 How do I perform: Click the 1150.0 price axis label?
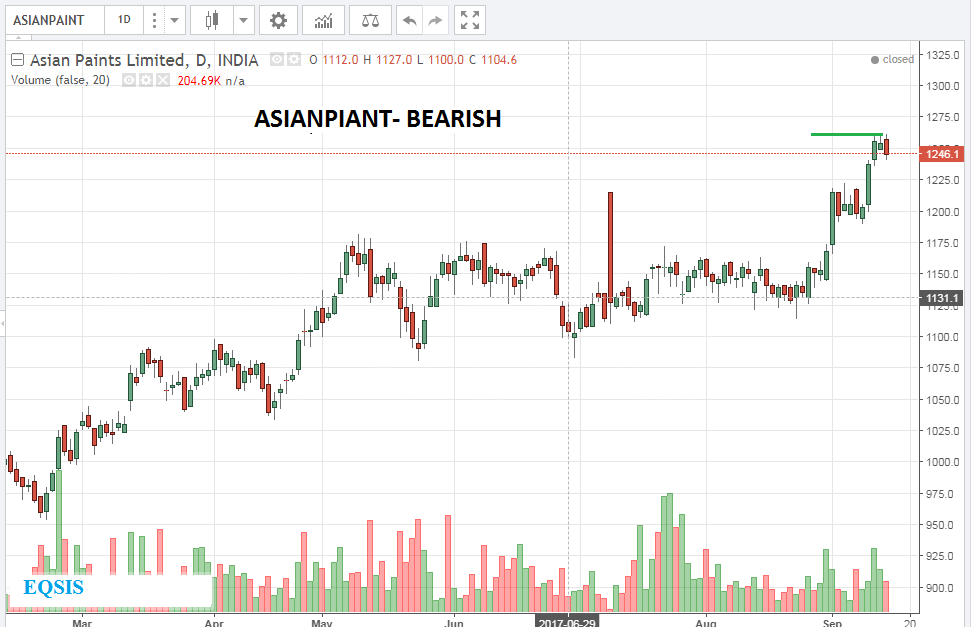pos(943,274)
